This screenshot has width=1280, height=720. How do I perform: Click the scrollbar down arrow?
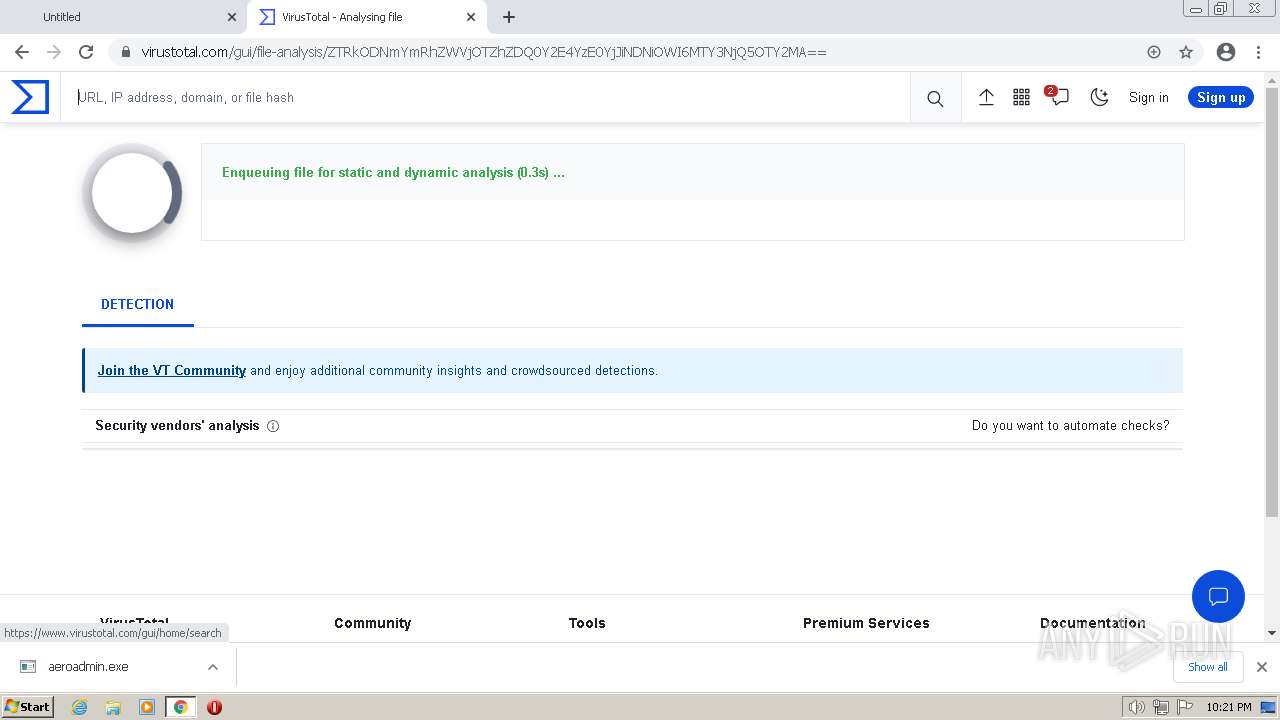pyautogui.click(x=1272, y=632)
